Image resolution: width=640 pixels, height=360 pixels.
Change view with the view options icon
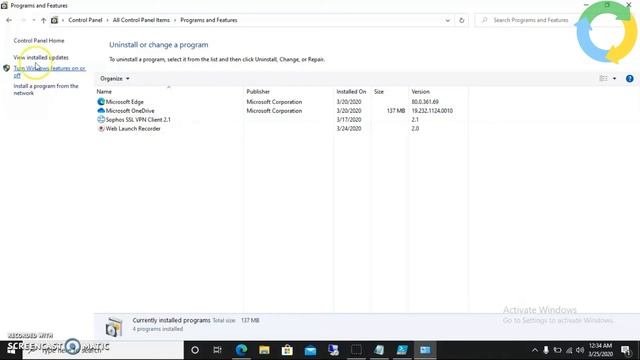tap(603, 78)
